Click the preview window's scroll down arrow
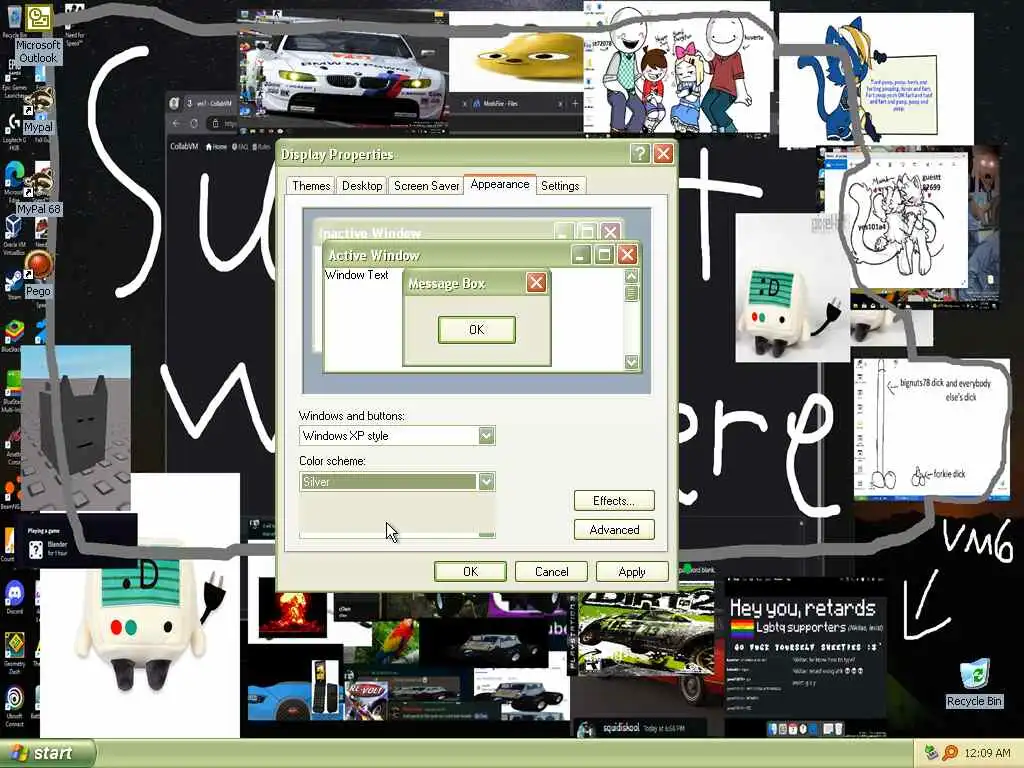Viewport: 1024px width, 768px height. (x=631, y=362)
